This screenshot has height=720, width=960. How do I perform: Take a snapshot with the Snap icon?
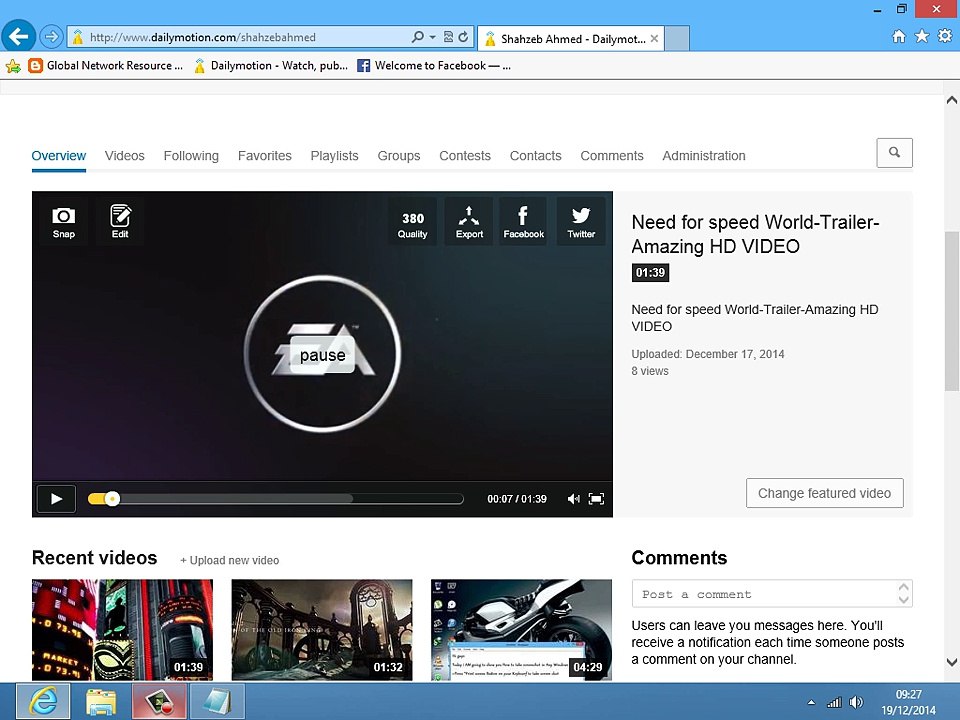point(64,222)
